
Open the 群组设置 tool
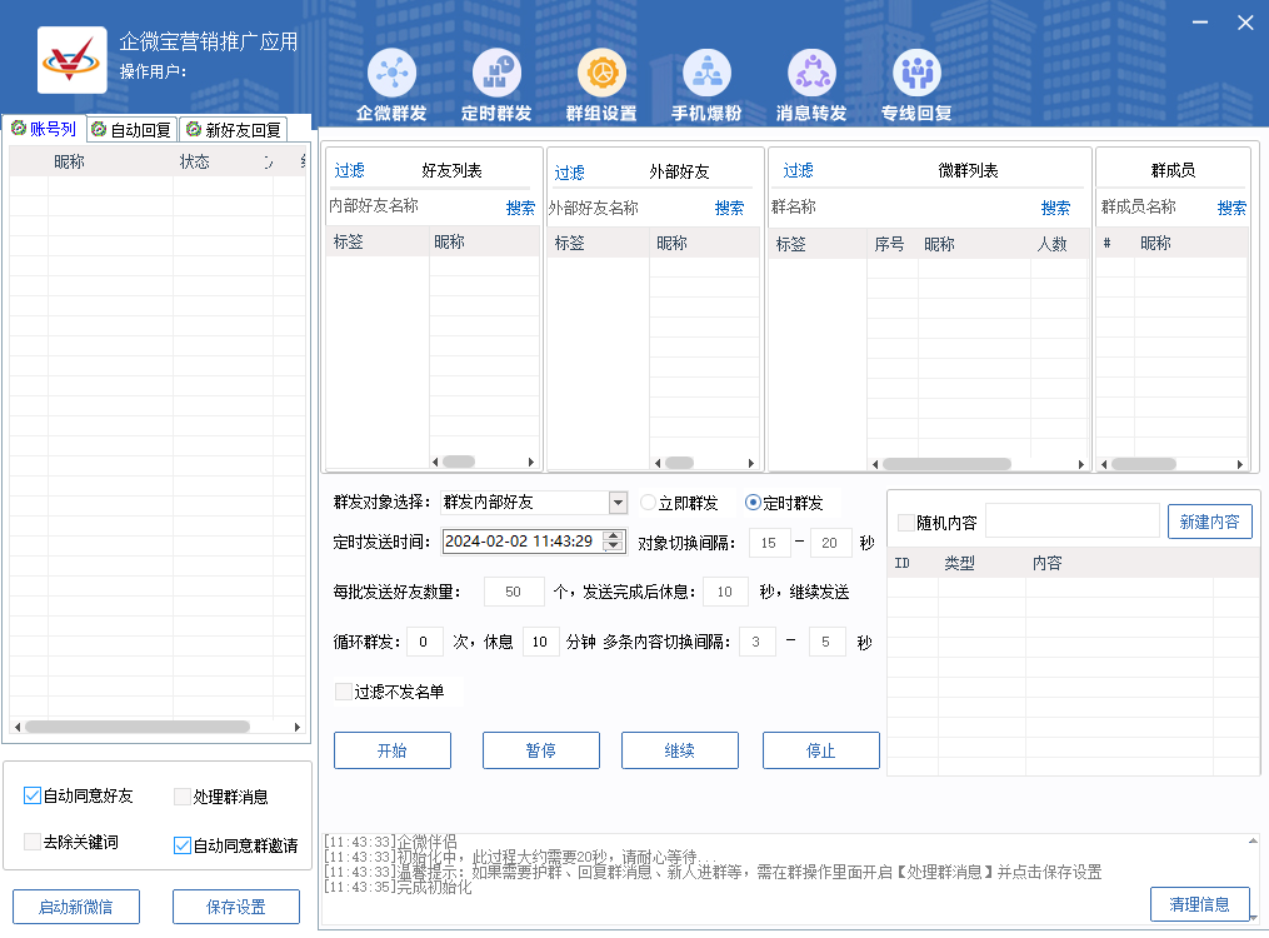point(601,75)
